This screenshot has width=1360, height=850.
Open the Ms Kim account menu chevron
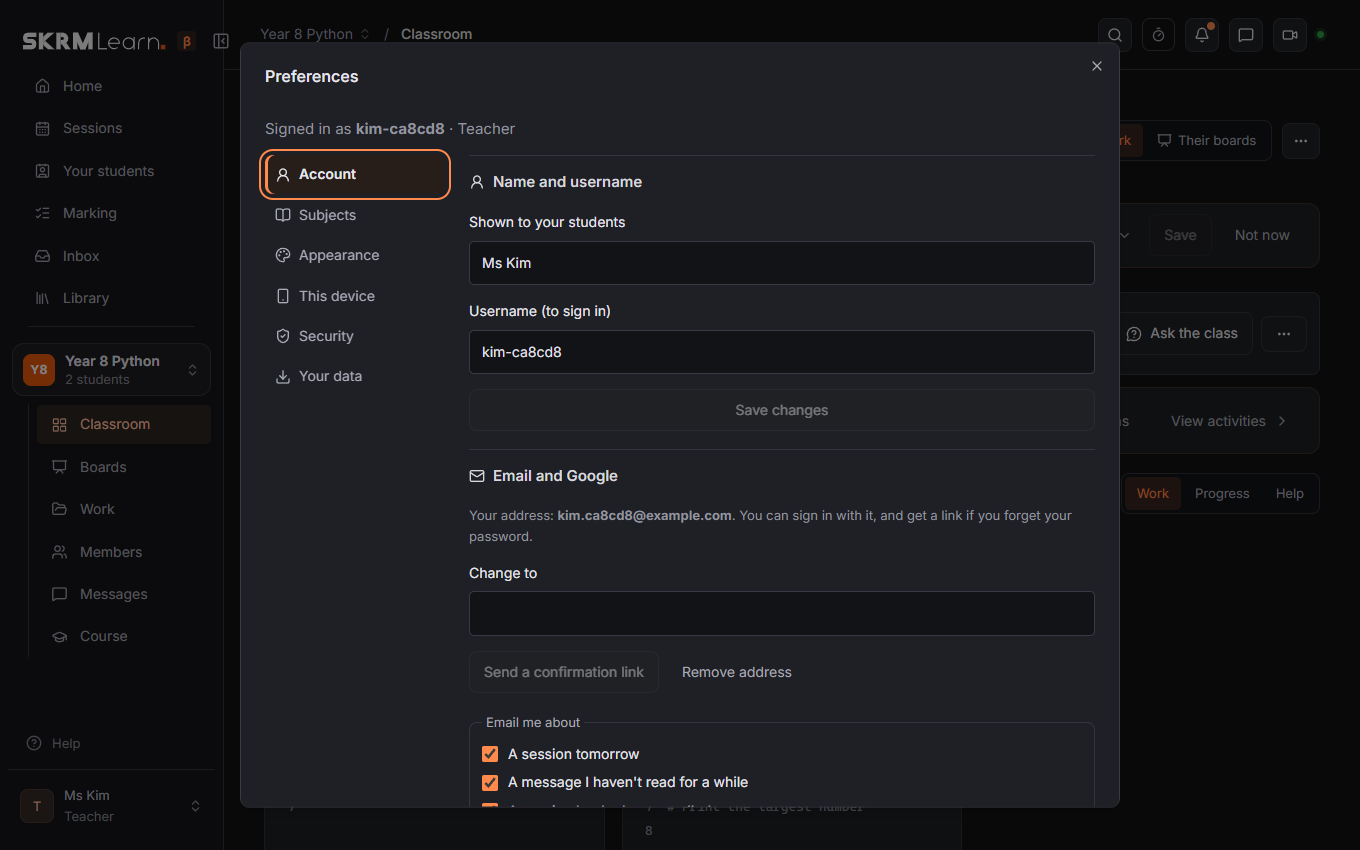195,806
